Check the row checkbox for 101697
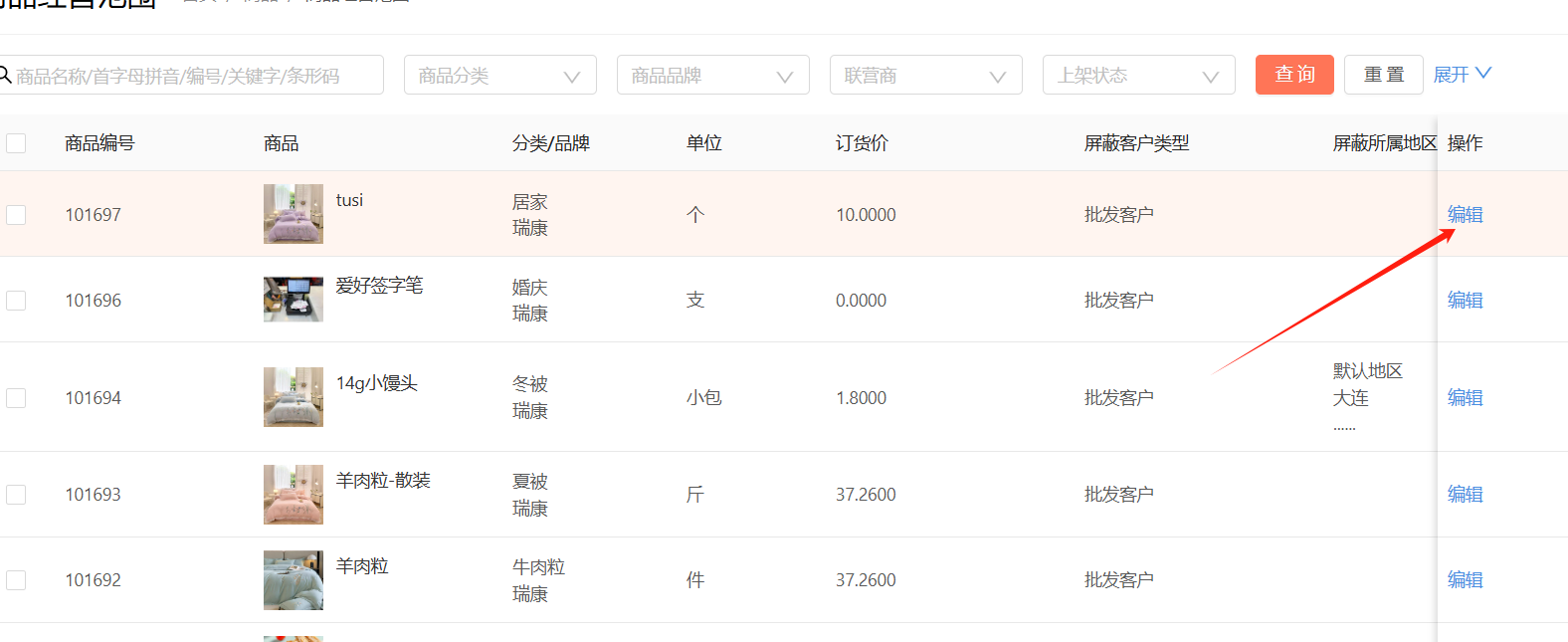The image size is (1568, 642). click(x=16, y=215)
